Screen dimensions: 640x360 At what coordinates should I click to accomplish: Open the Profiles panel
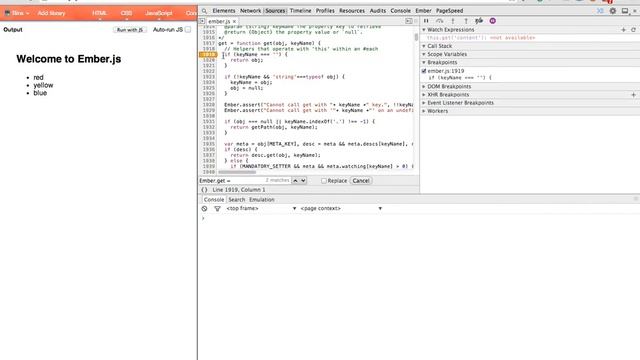click(325, 11)
